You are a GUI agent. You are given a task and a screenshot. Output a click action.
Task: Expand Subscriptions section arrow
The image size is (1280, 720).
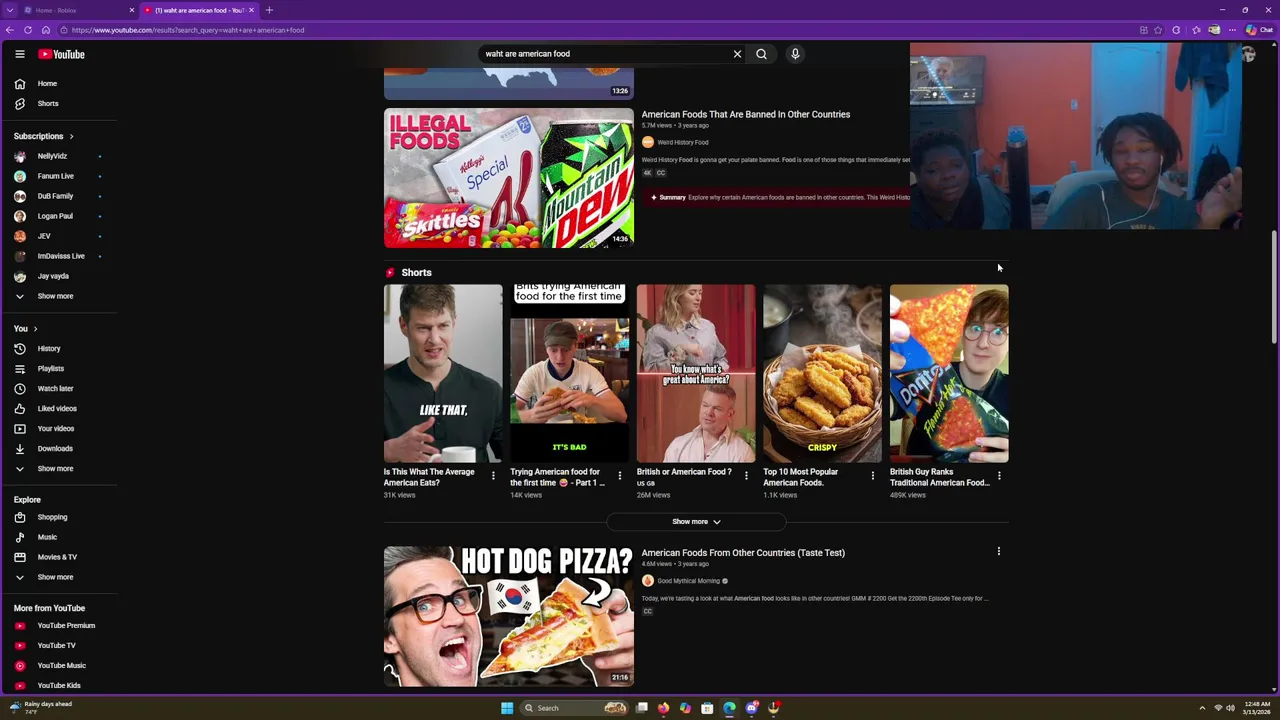(x=71, y=136)
